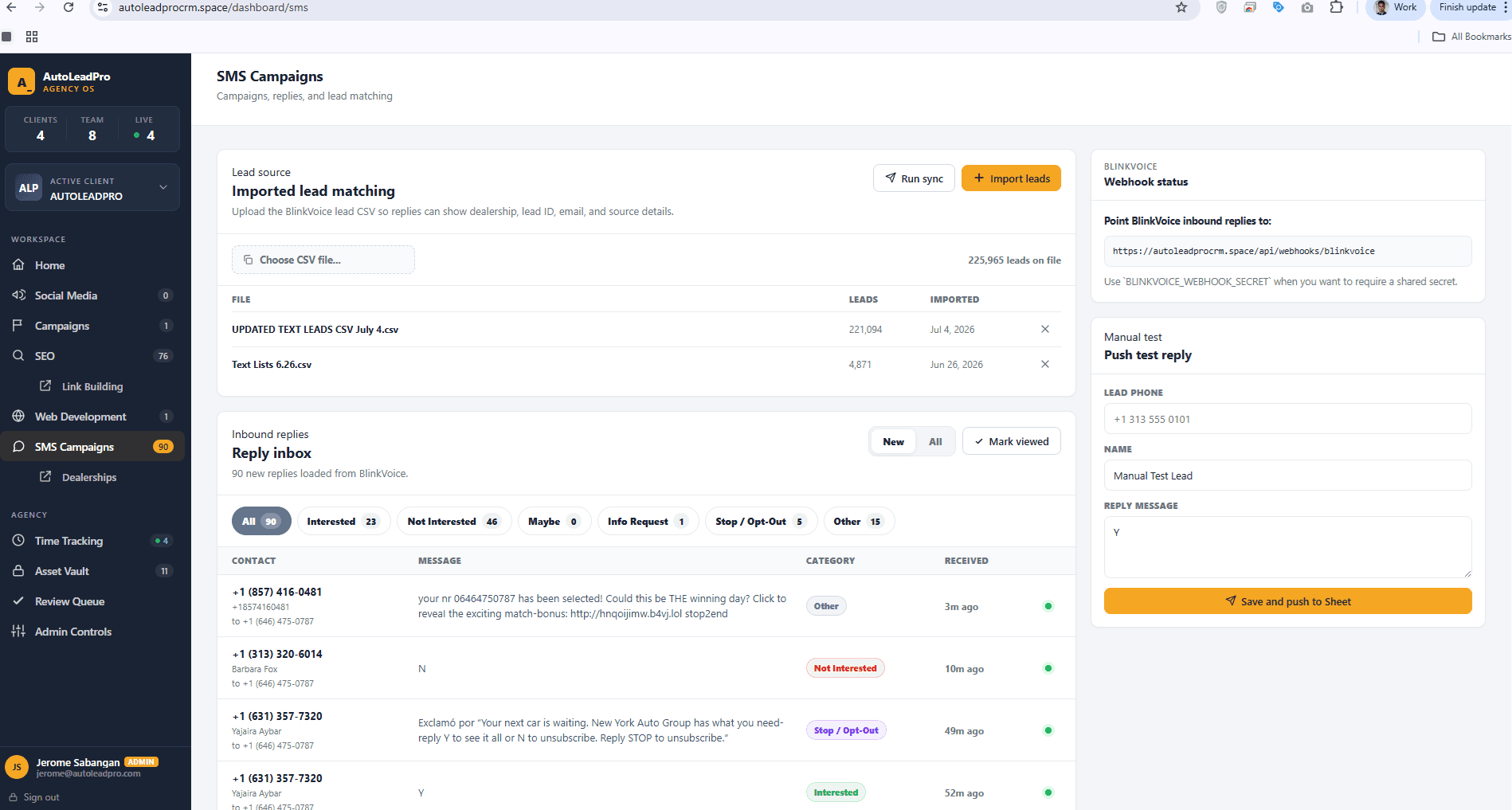Filter replies by Info Request
1512x810 pixels.
[x=648, y=522]
